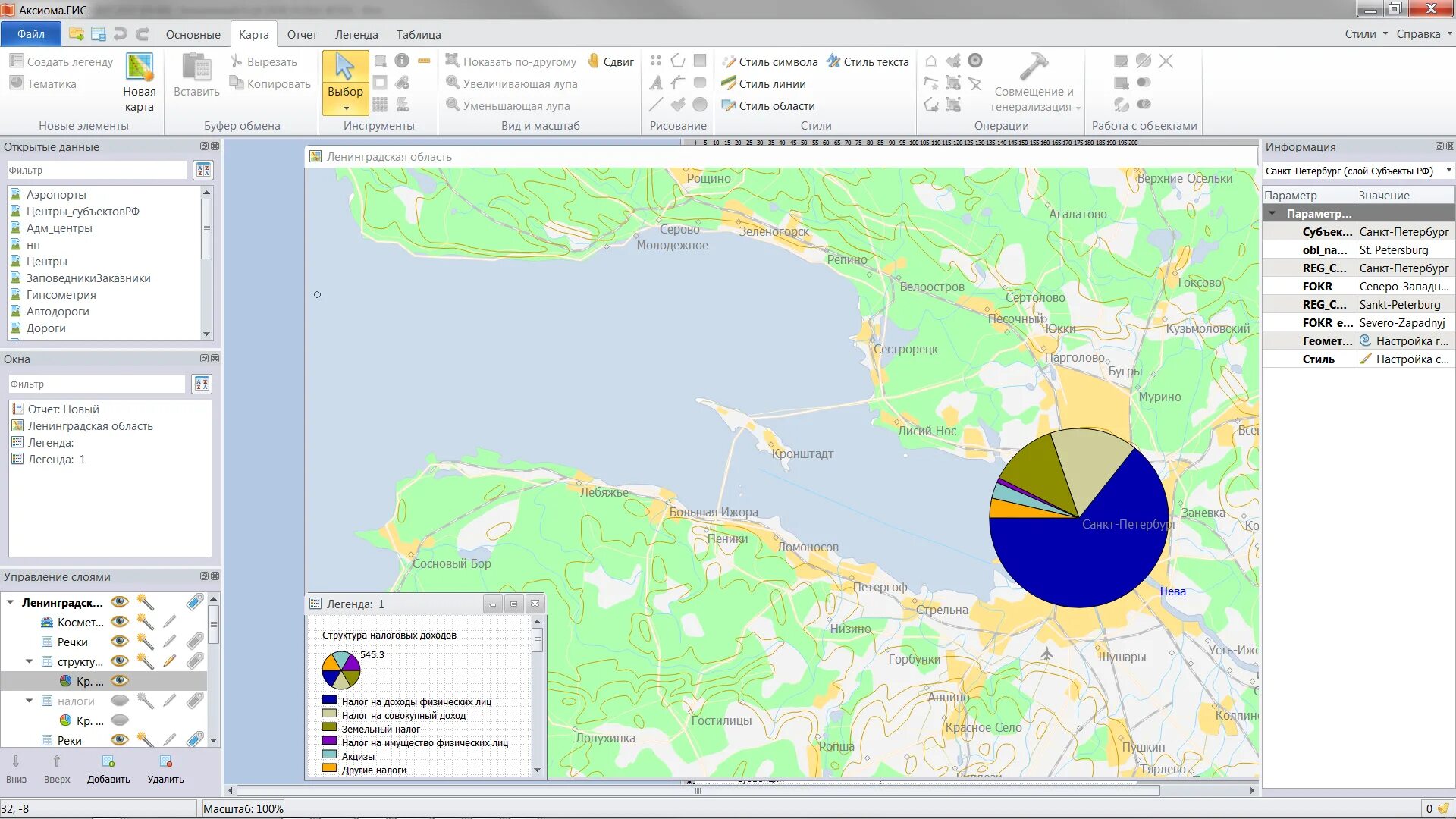Toggle visibility of Космет... layer
The image size is (1456, 819).
pos(120,622)
